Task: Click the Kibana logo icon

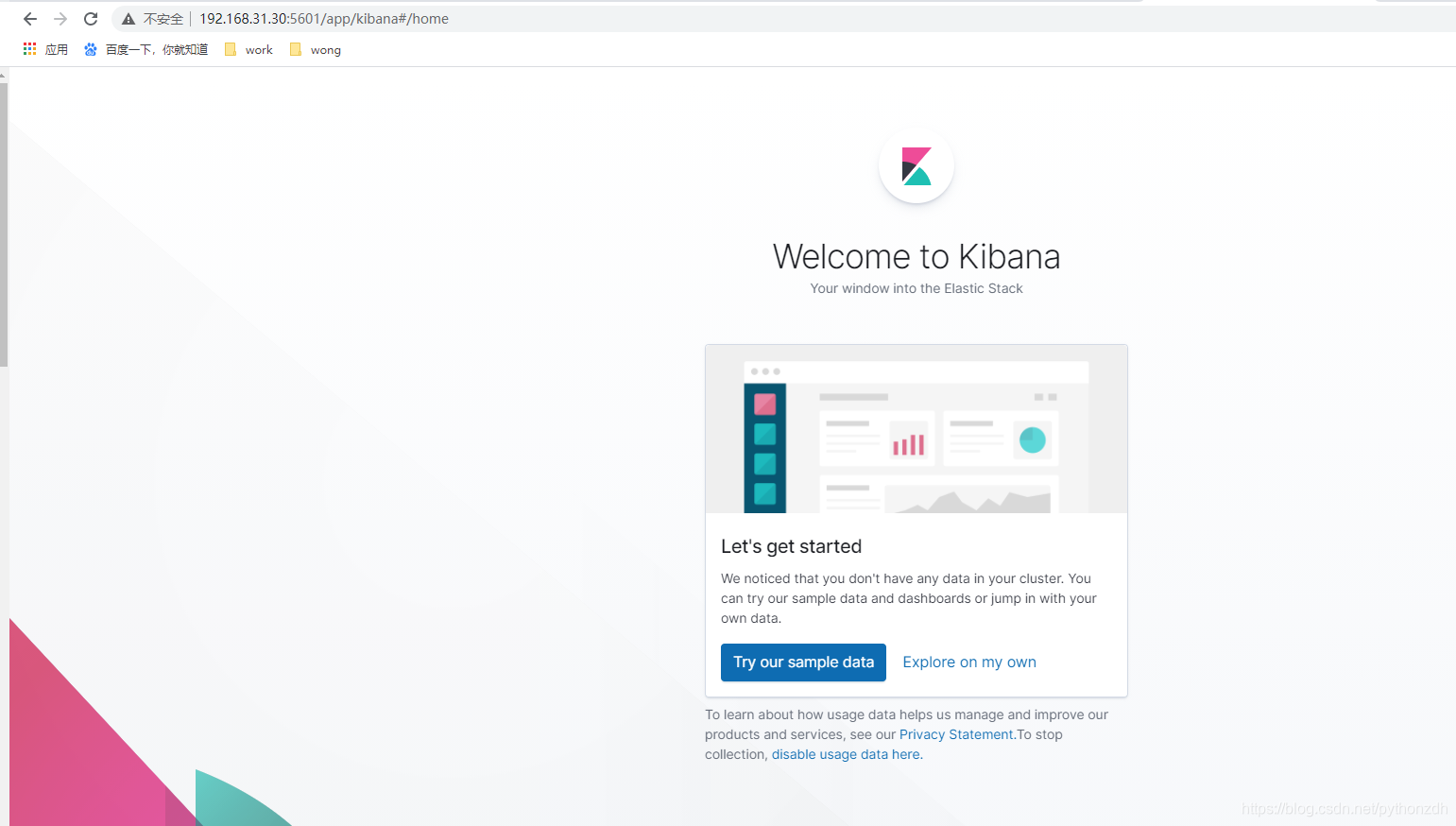Action: 916,166
